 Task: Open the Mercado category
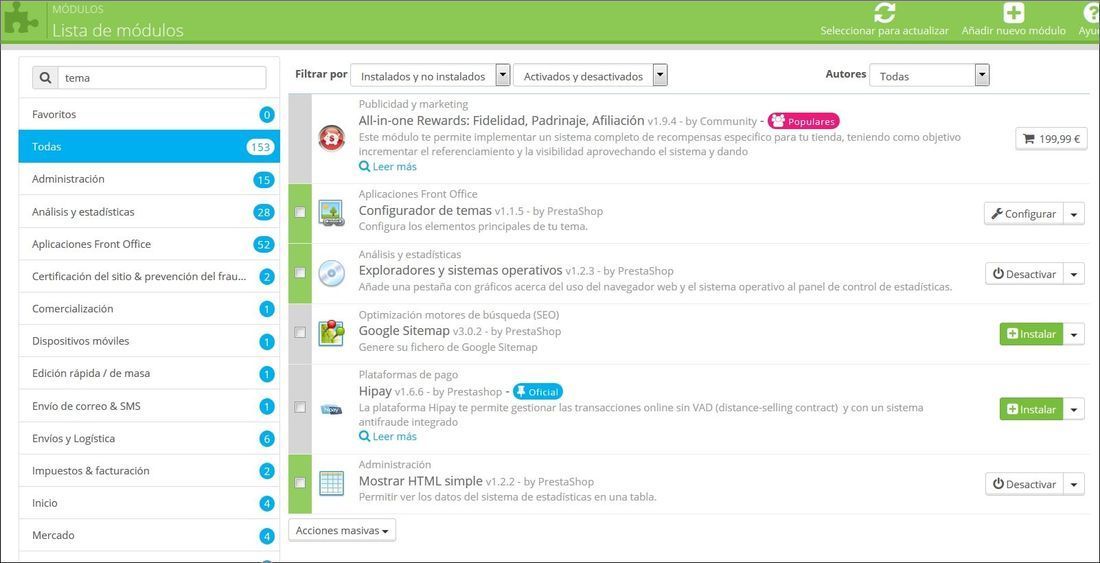(149, 535)
